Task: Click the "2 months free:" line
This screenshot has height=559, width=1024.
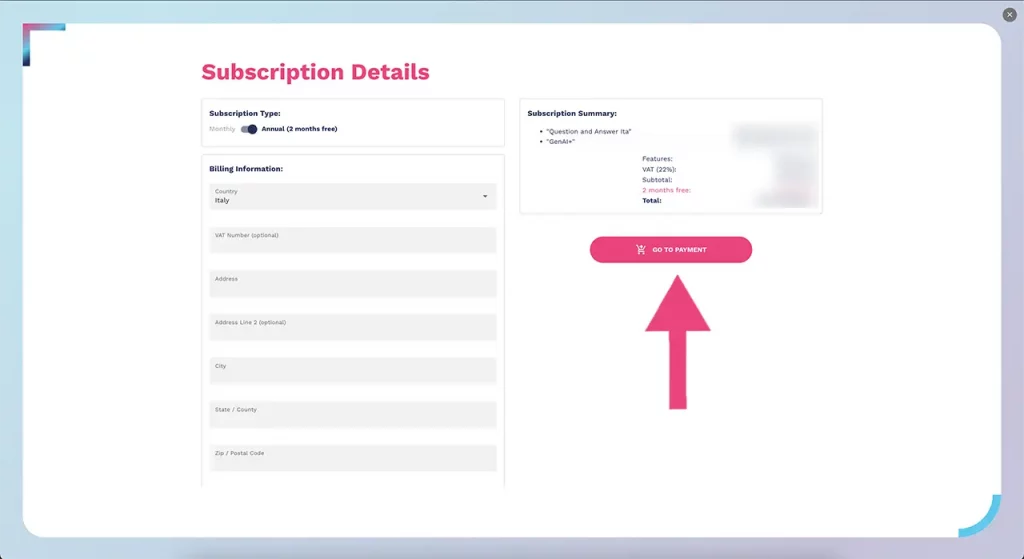Action: click(x=666, y=190)
